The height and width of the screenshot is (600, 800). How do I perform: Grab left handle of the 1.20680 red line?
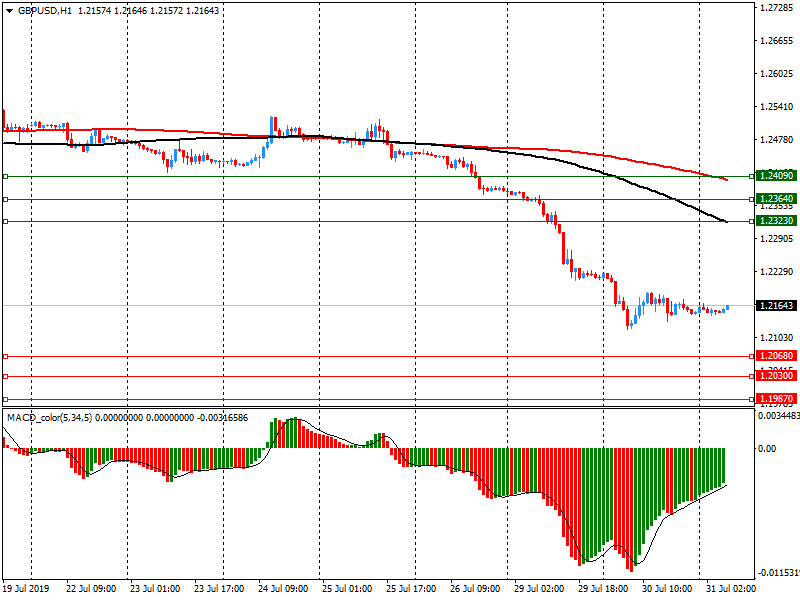[6, 357]
